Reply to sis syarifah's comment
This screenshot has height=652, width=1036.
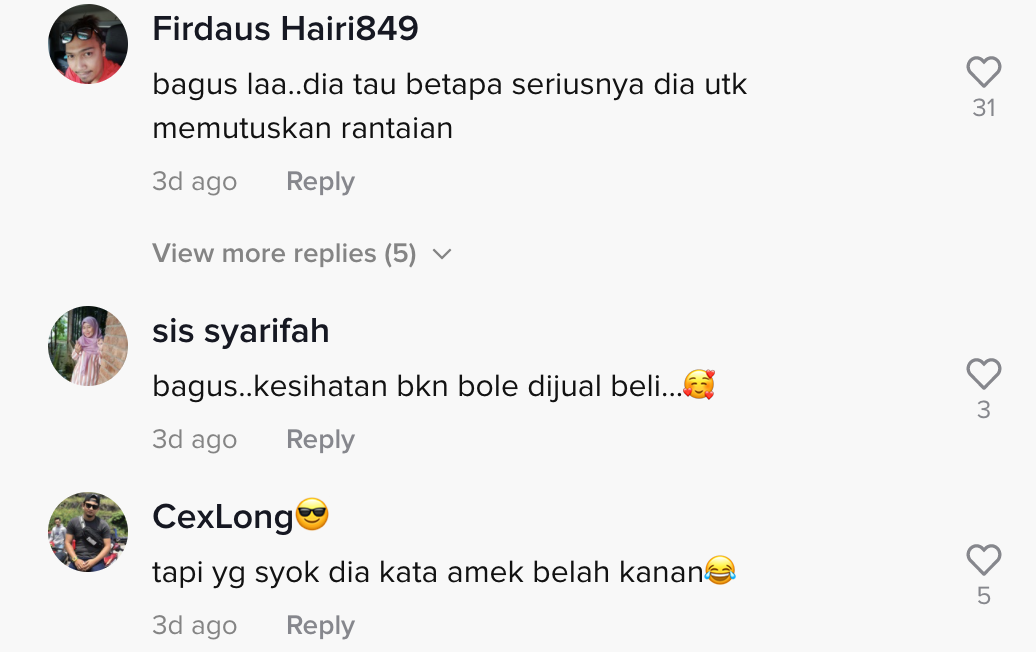coord(320,439)
